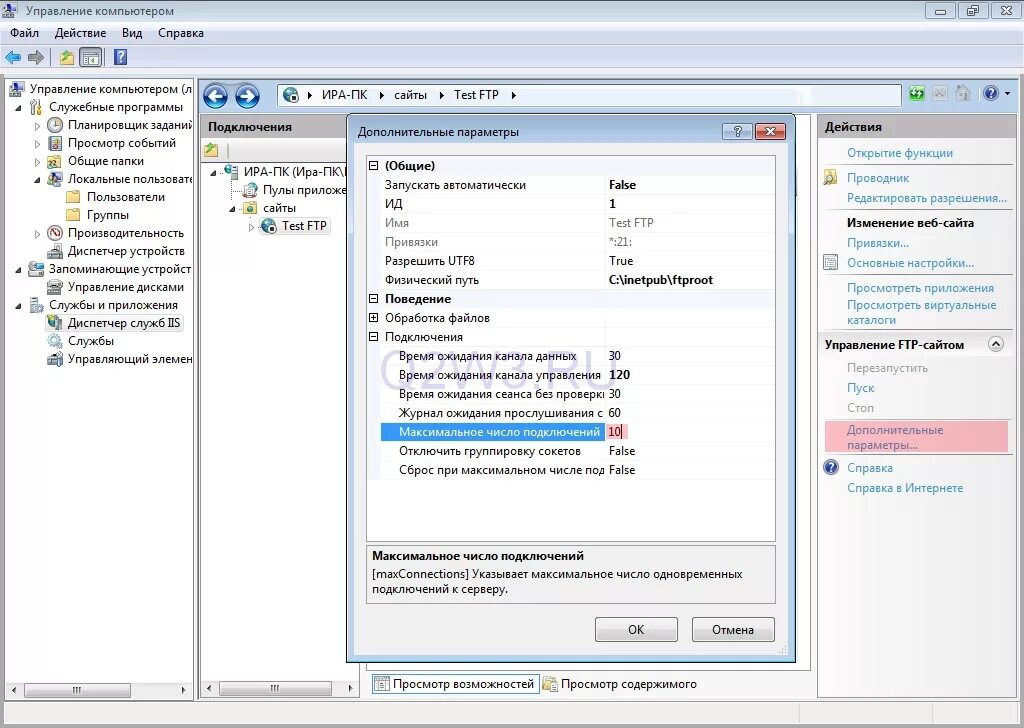Open the IIS help question-mark icon
Image resolution: width=1024 pixels, height=728 pixels.
pyautogui.click(x=991, y=93)
